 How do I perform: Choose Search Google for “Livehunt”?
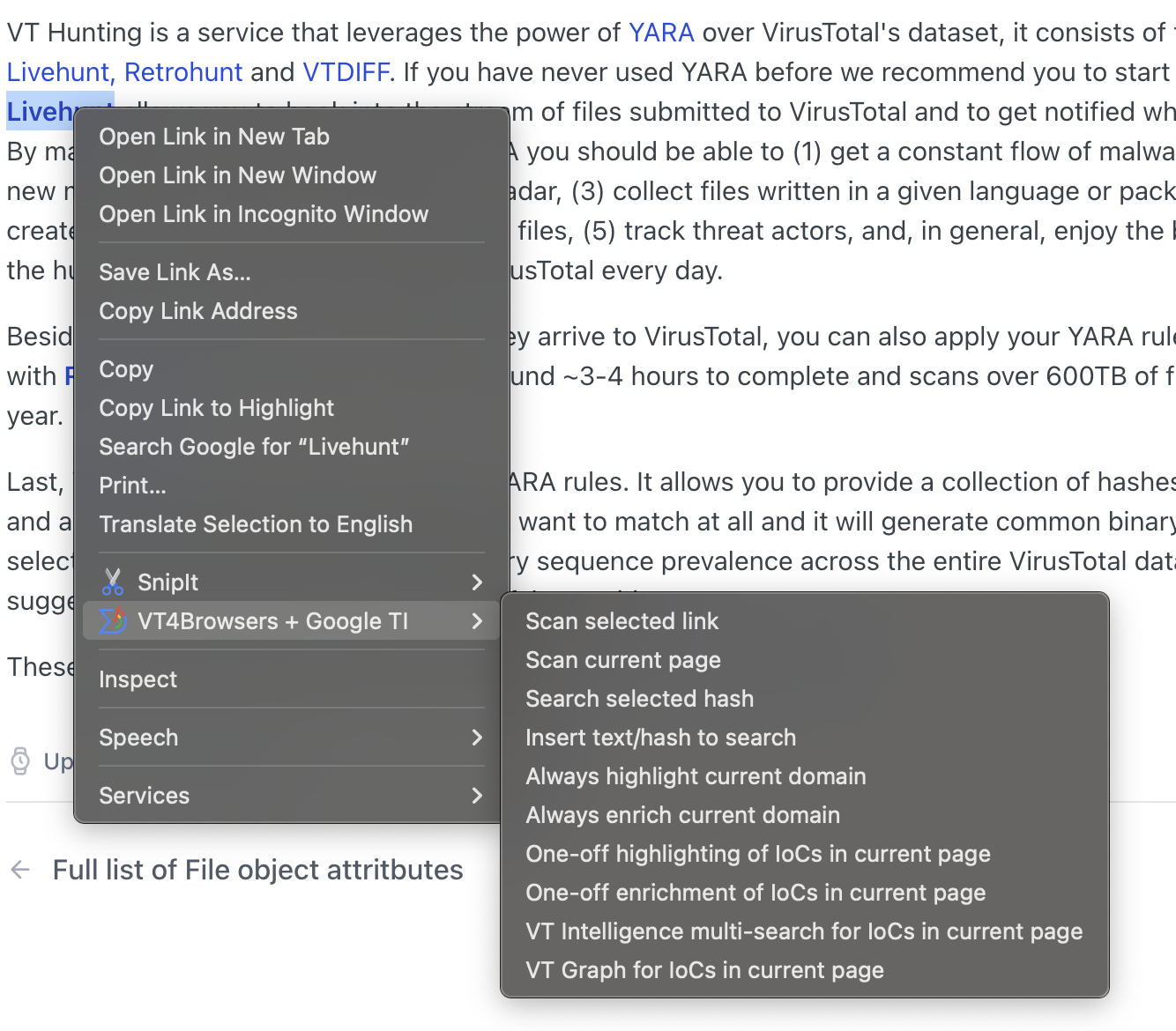tap(292, 447)
